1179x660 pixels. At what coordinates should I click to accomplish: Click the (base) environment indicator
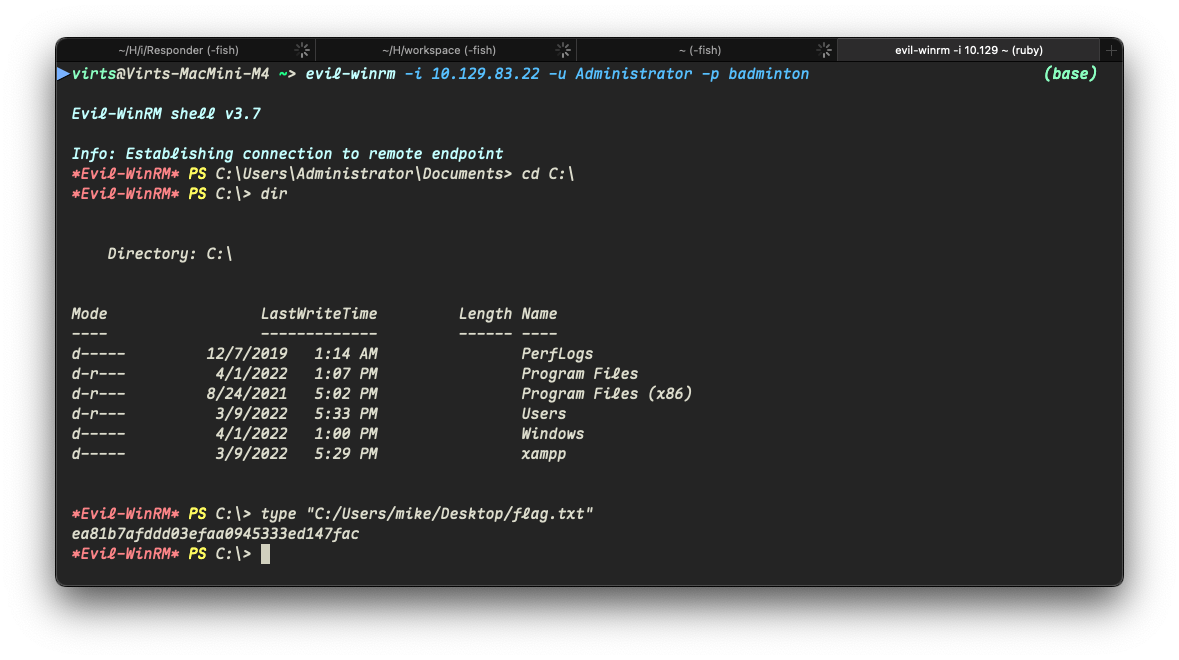point(1070,74)
